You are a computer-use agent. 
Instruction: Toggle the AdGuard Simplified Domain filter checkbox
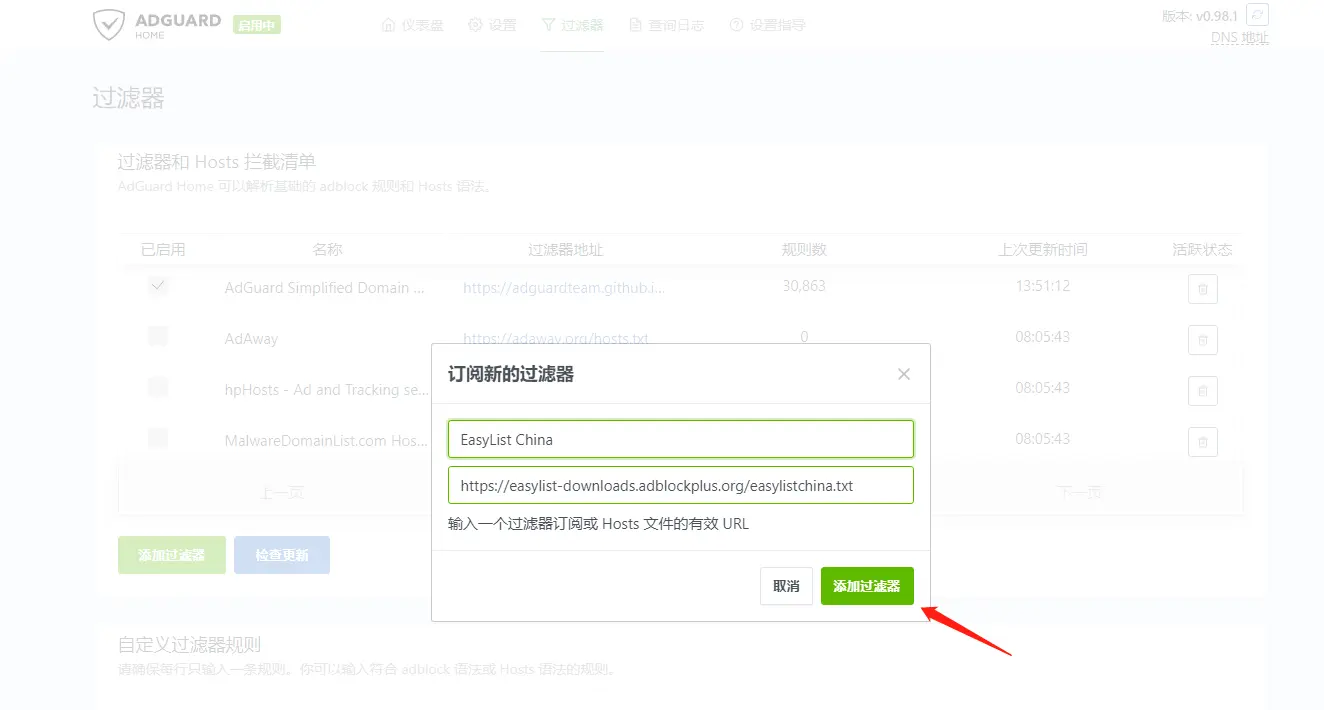tap(158, 286)
